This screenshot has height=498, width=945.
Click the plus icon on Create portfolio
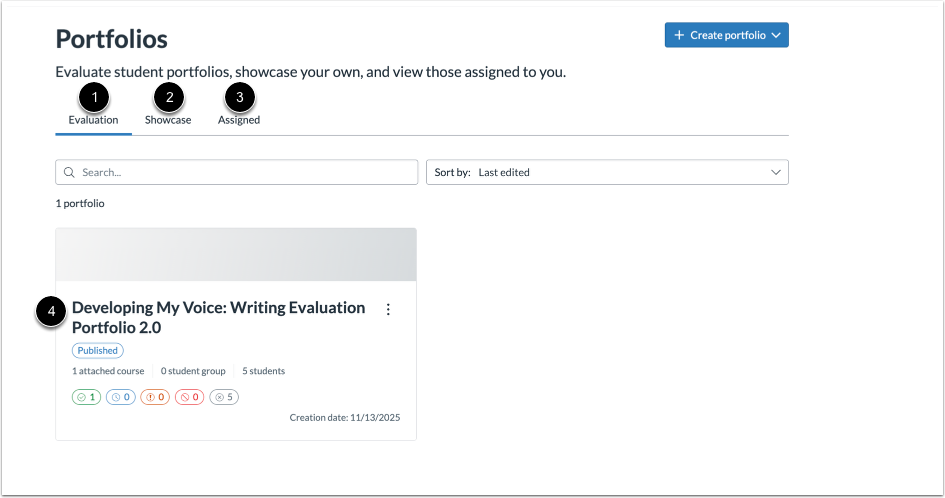tap(679, 35)
